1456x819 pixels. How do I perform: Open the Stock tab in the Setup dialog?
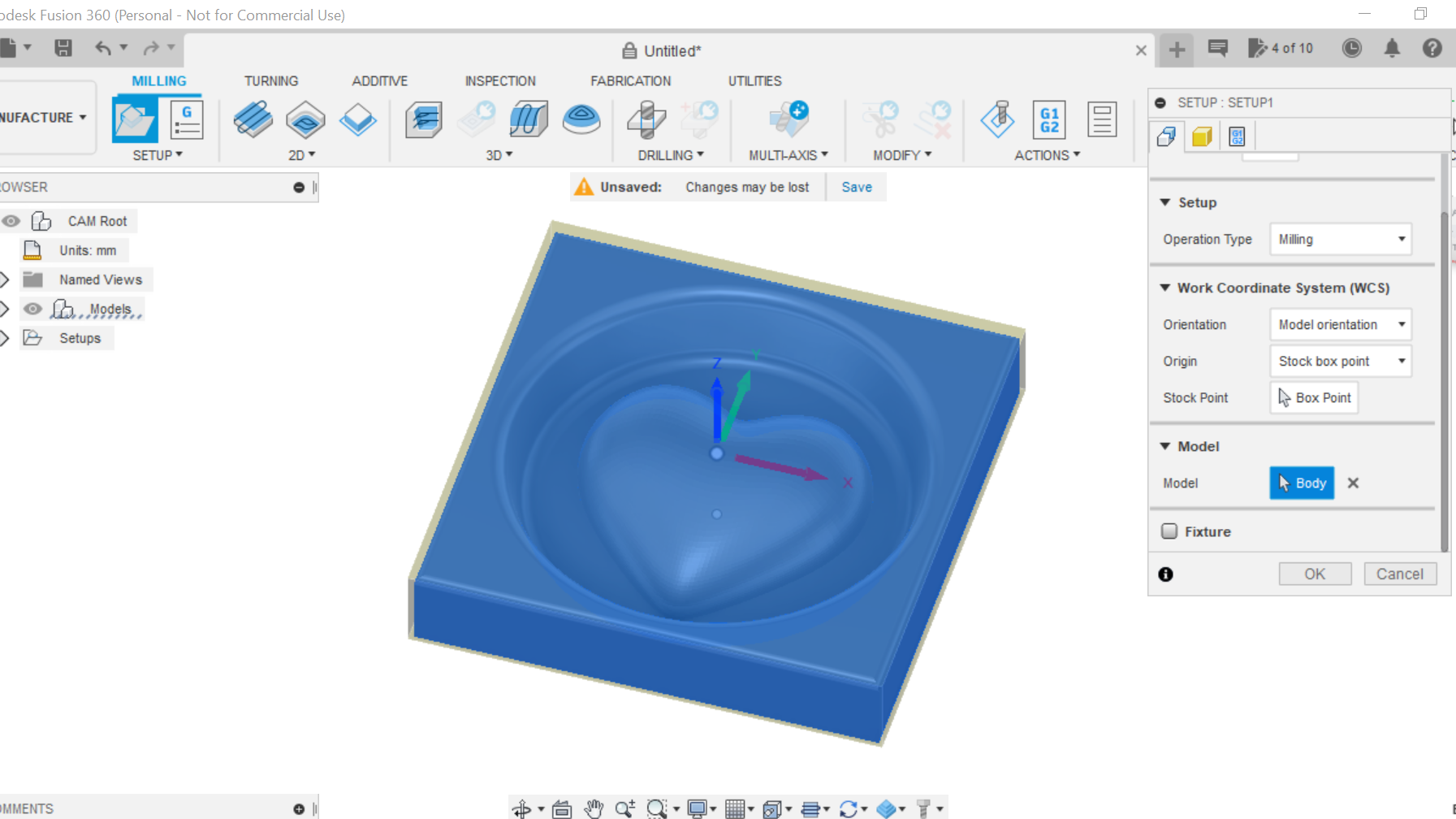tap(1203, 136)
